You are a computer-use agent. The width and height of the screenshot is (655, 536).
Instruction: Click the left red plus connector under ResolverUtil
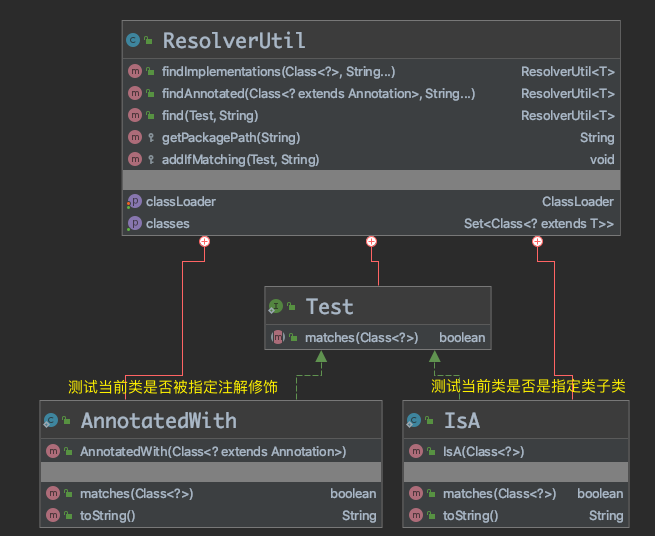tap(204, 241)
